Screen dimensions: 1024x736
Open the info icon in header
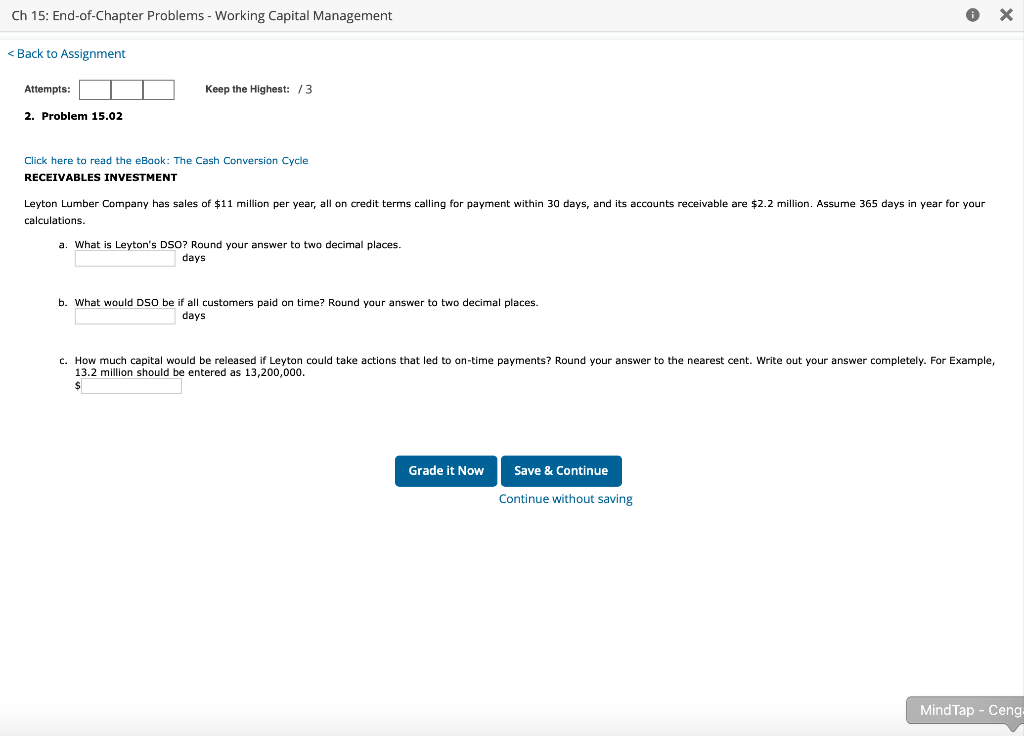point(972,15)
